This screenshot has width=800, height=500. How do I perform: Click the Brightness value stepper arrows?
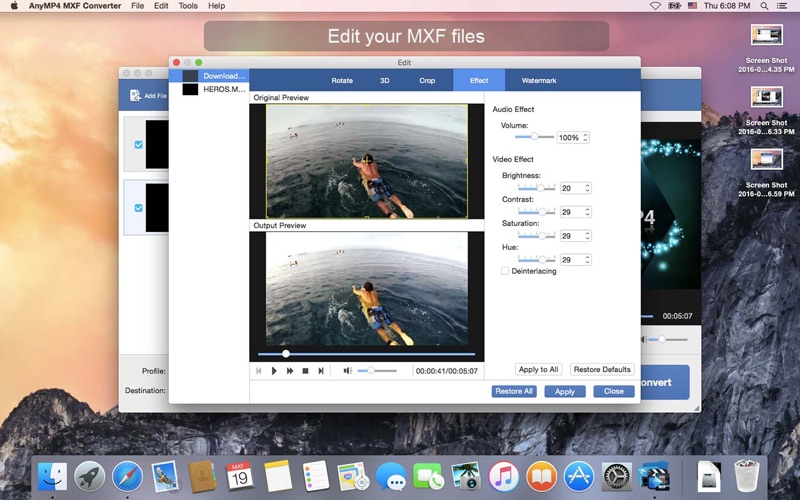[x=587, y=188]
